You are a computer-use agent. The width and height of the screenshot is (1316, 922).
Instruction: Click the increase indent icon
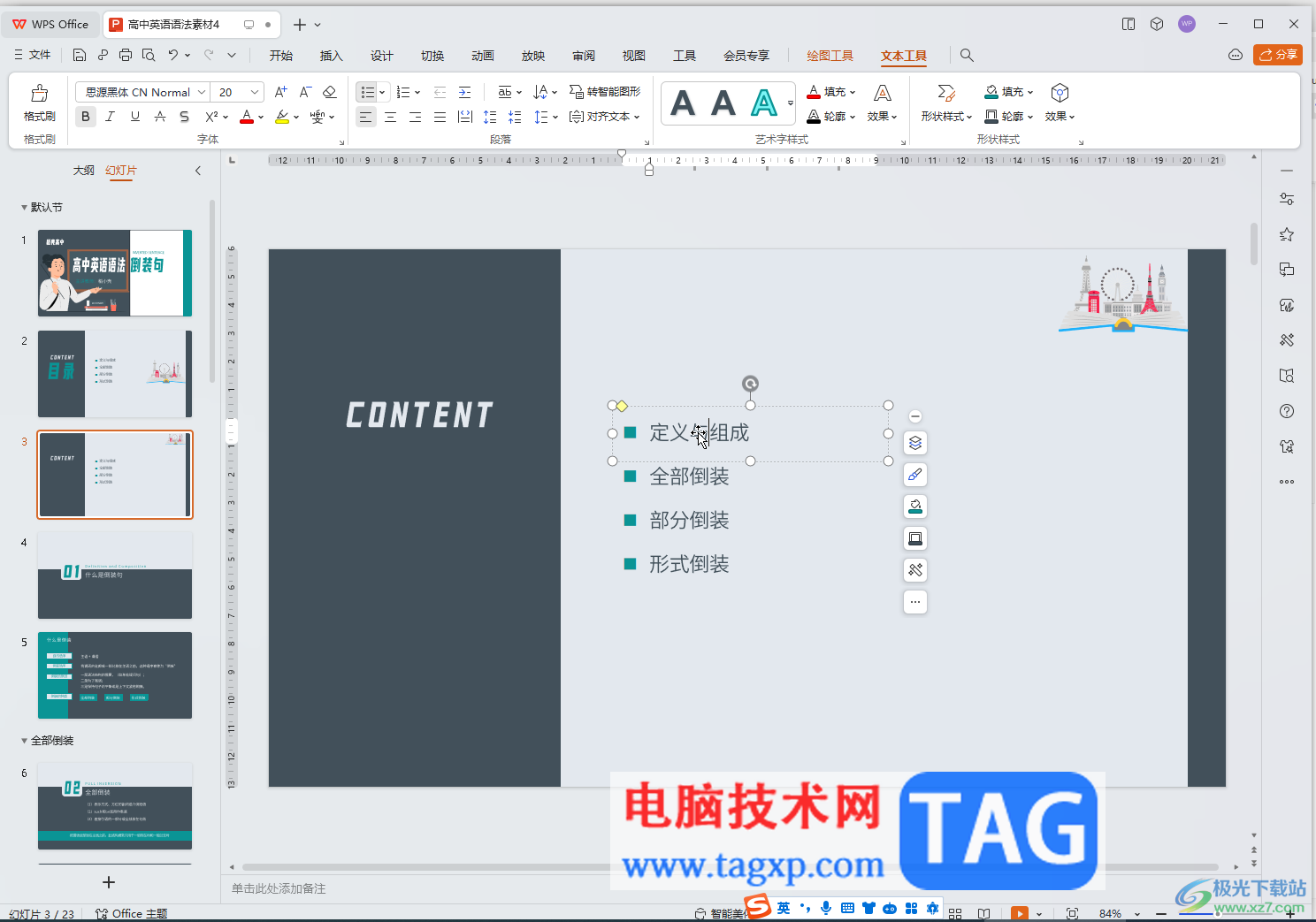click(464, 92)
